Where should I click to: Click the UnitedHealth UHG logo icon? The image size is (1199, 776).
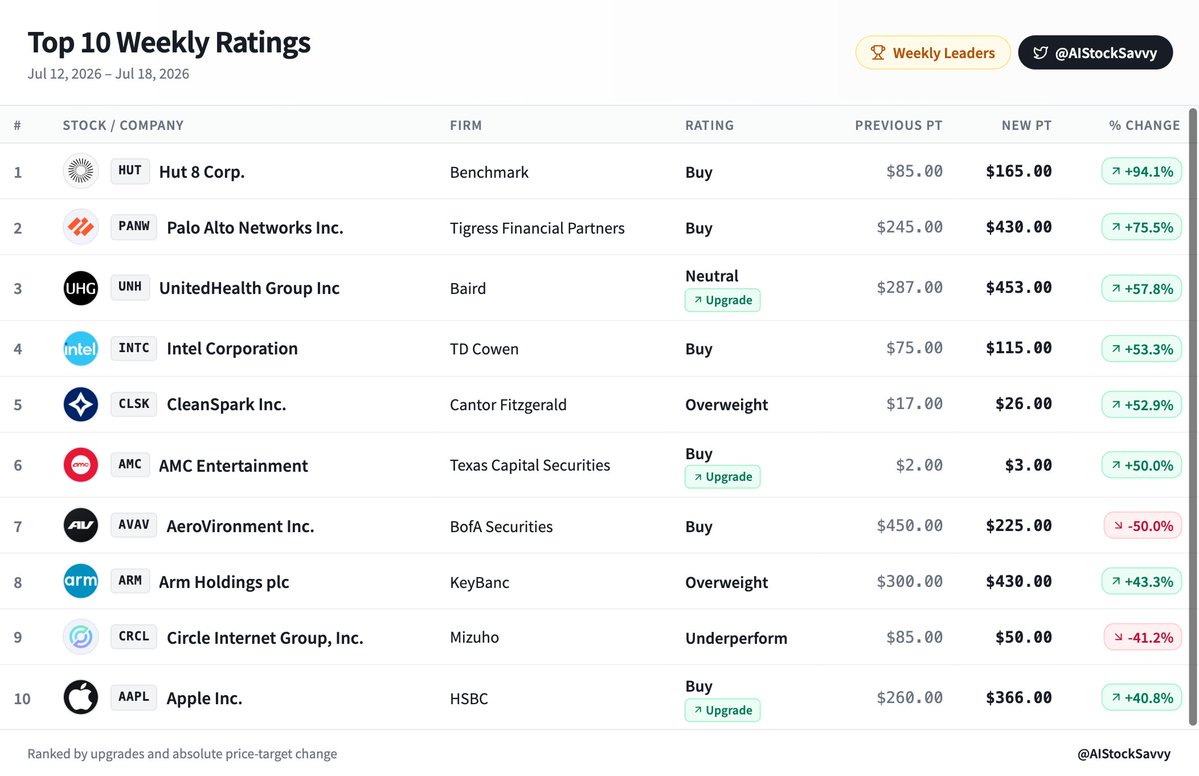pyautogui.click(x=80, y=288)
